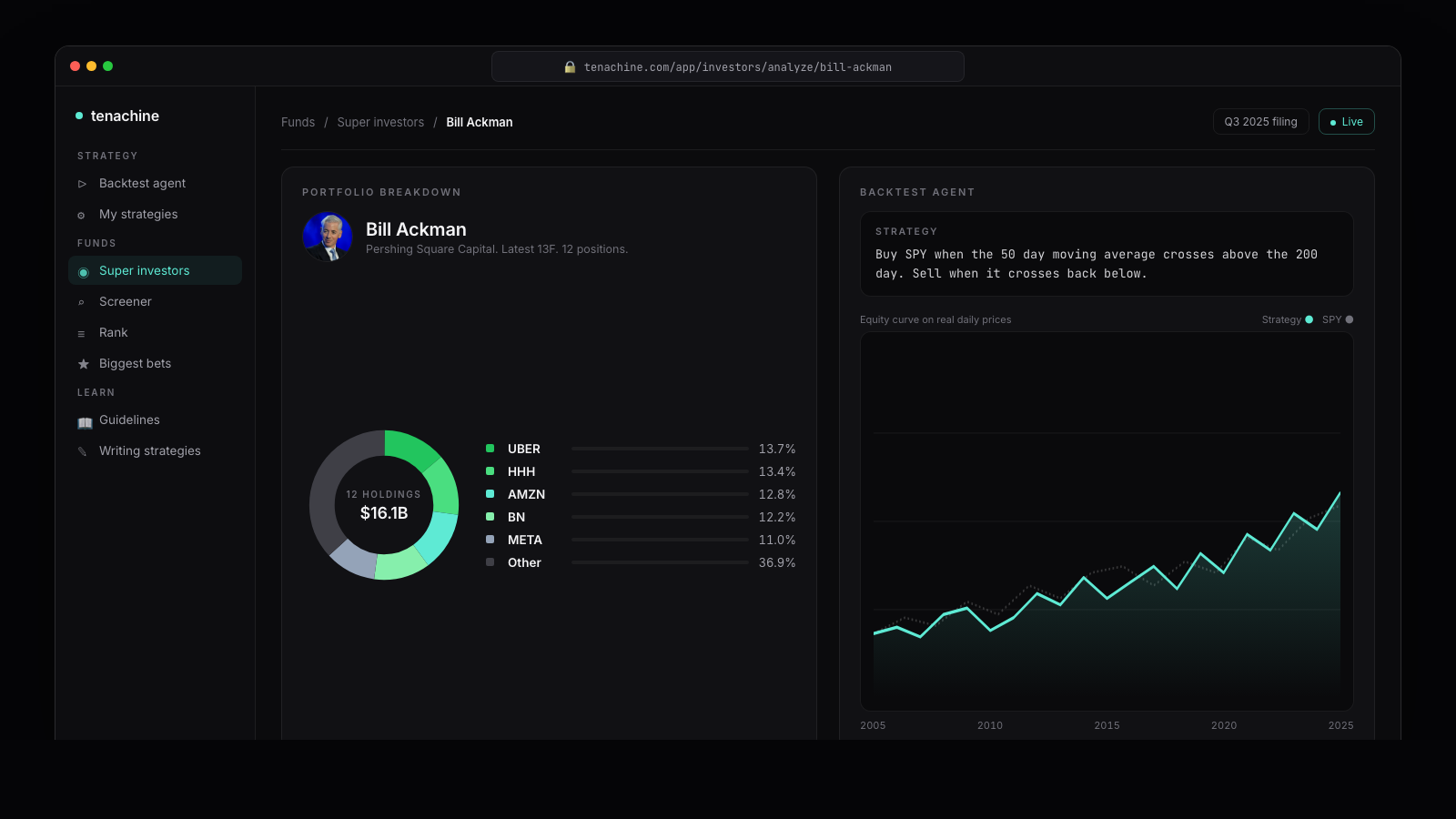Image resolution: width=1456 pixels, height=819 pixels.
Task: Go to Screener page
Action: click(155, 301)
